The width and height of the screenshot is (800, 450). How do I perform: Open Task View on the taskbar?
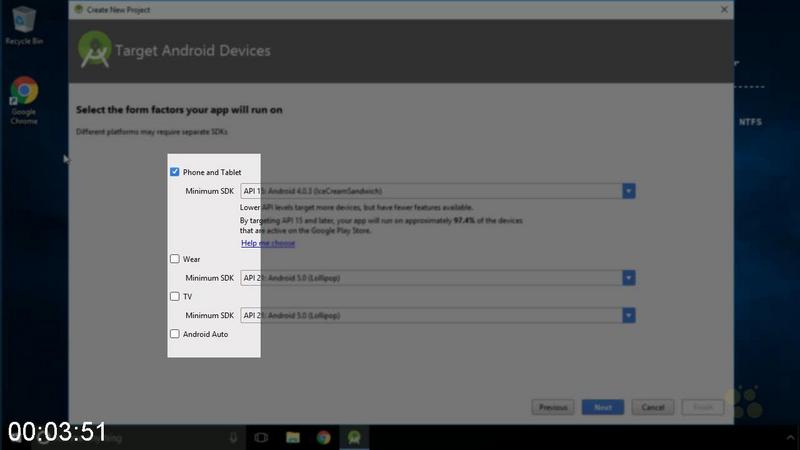[x=261, y=437]
